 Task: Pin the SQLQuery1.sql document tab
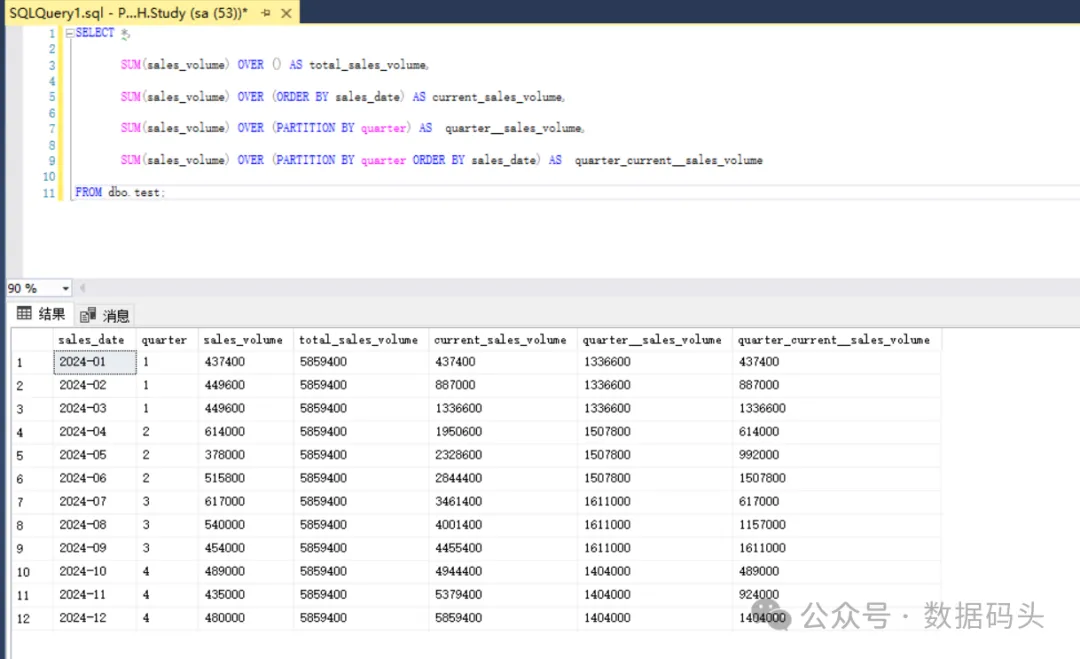266,13
